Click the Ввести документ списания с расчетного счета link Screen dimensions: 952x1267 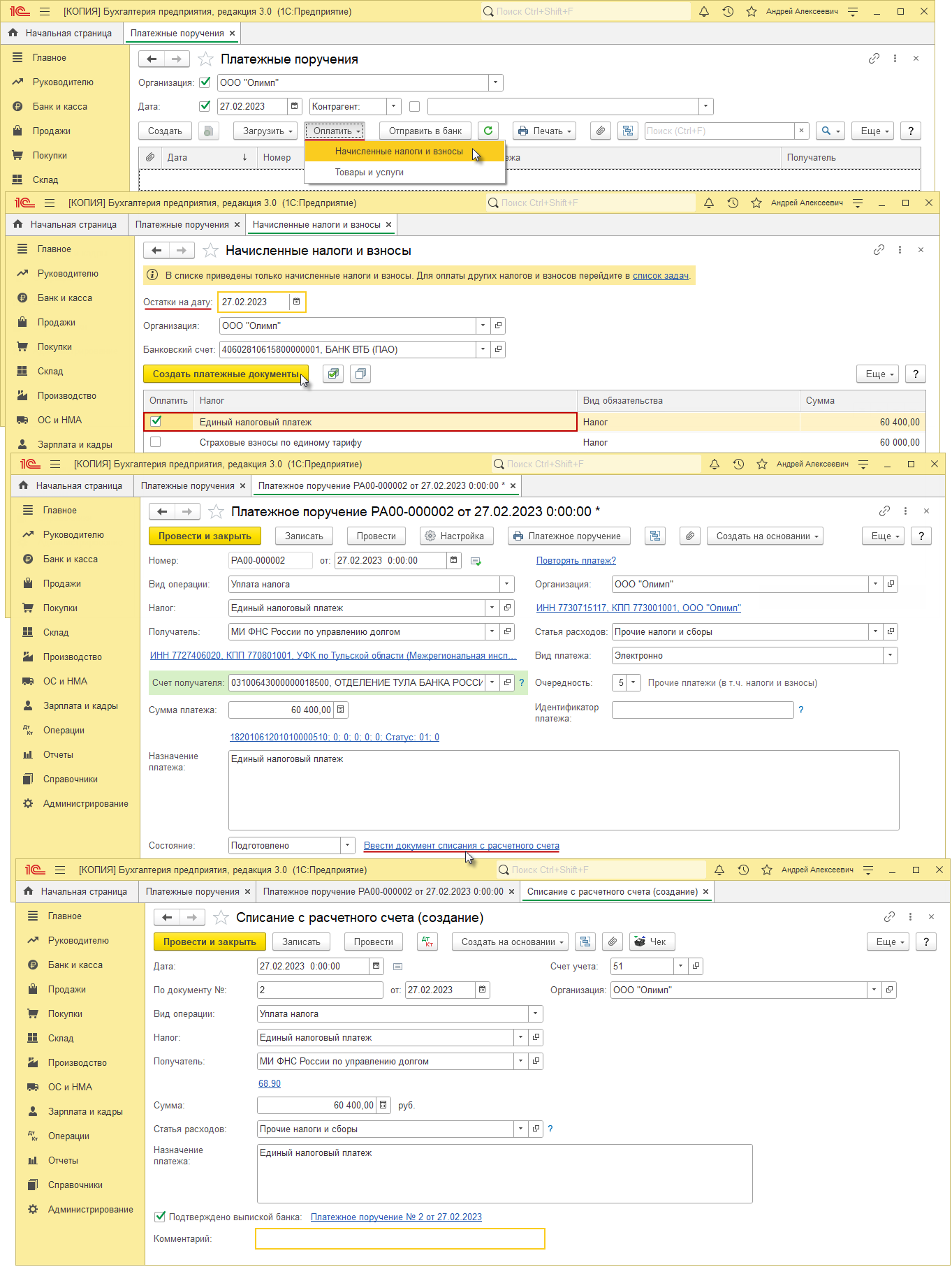pos(462,845)
